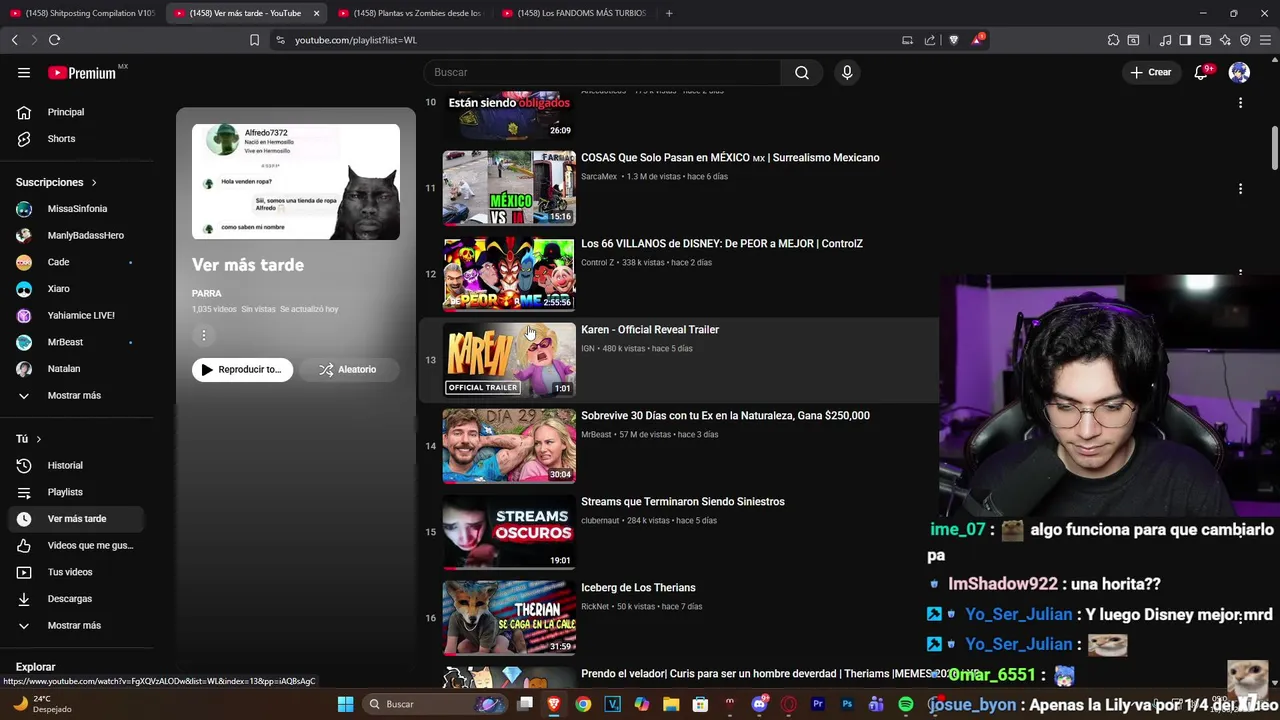Image resolution: width=1280 pixels, height=720 pixels.
Task: Open the YouTube hamburger guide menu
Action: tap(24, 72)
